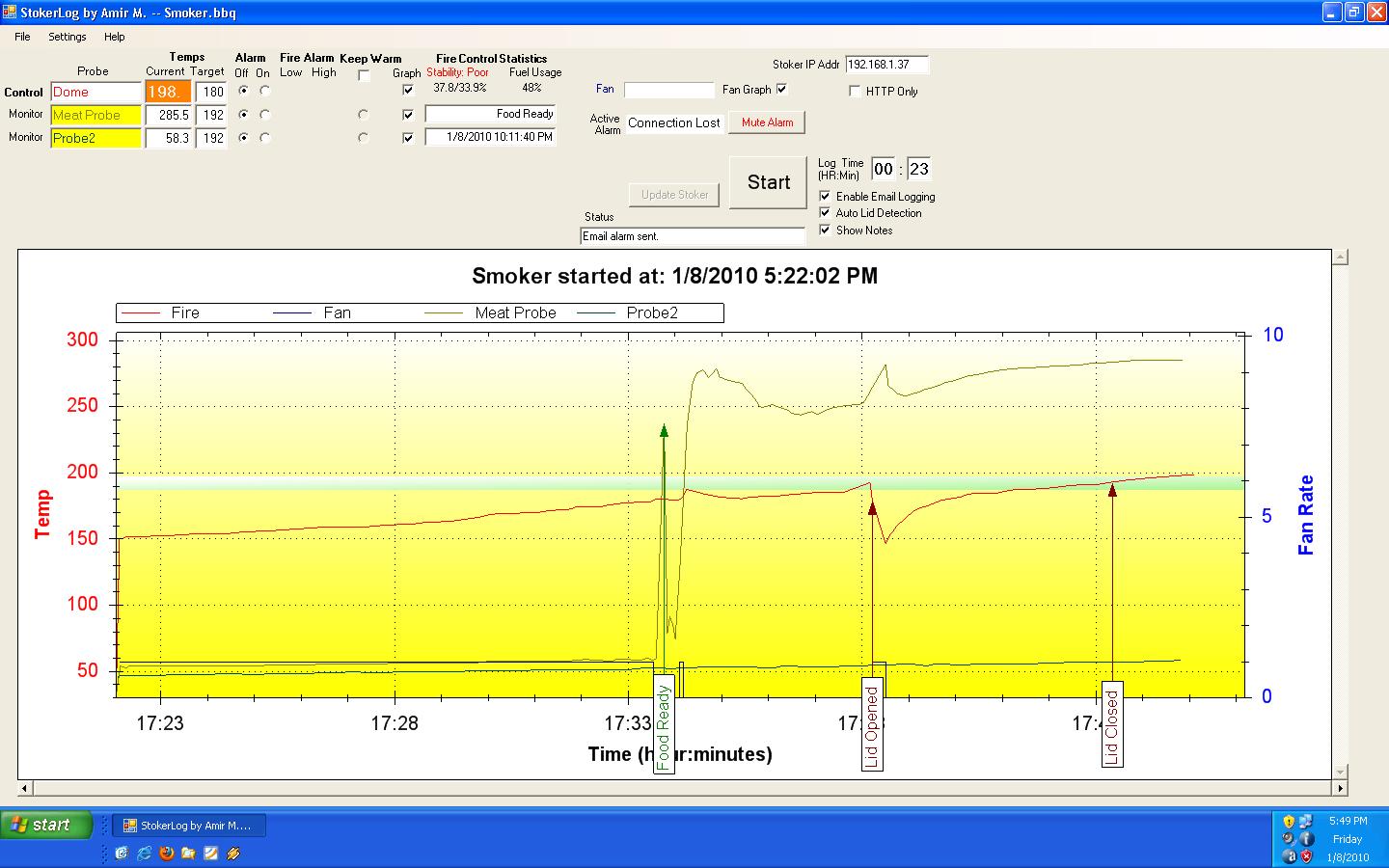Screen dimensions: 1389x868
Task: Click the Lid Opened chart marker label
Action: [x=872, y=725]
